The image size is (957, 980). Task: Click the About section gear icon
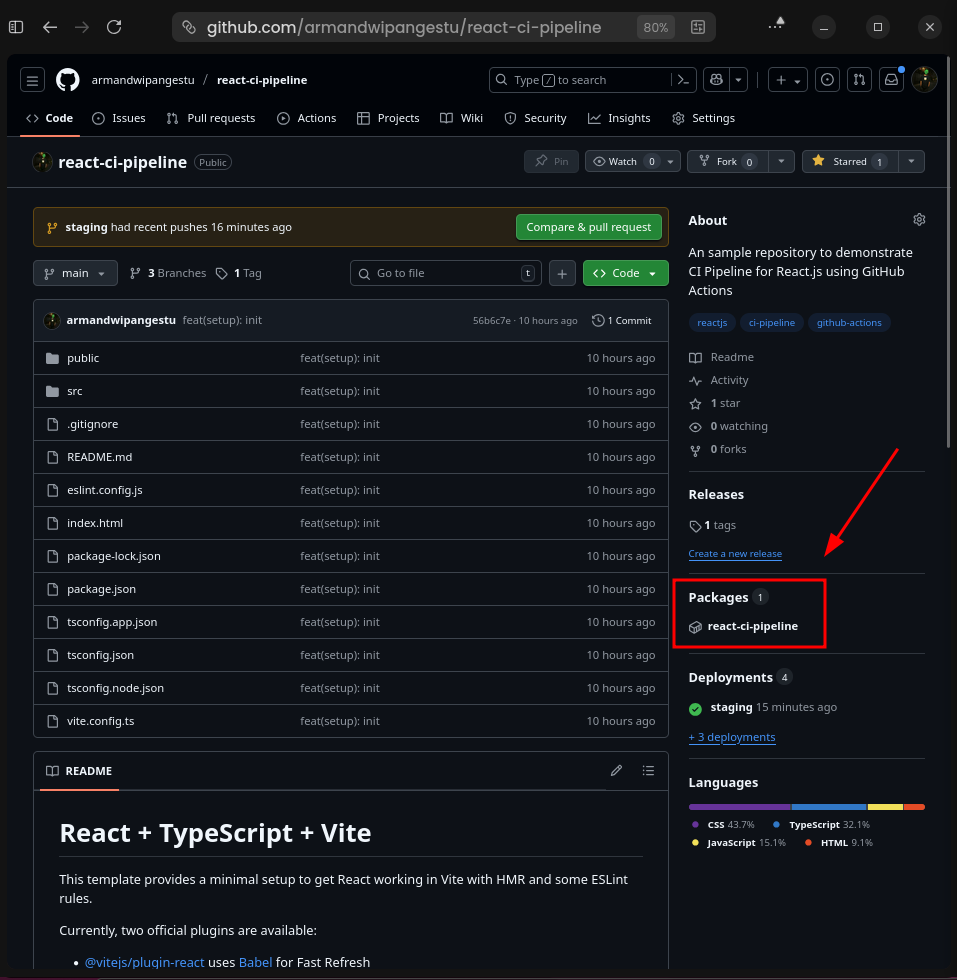tap(919, 220)
